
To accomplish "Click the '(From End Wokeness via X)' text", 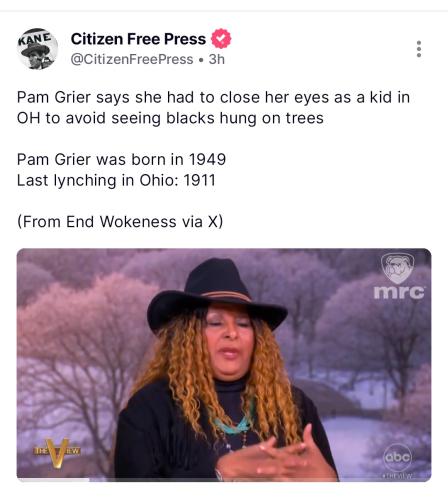I will tap(120, 222).
